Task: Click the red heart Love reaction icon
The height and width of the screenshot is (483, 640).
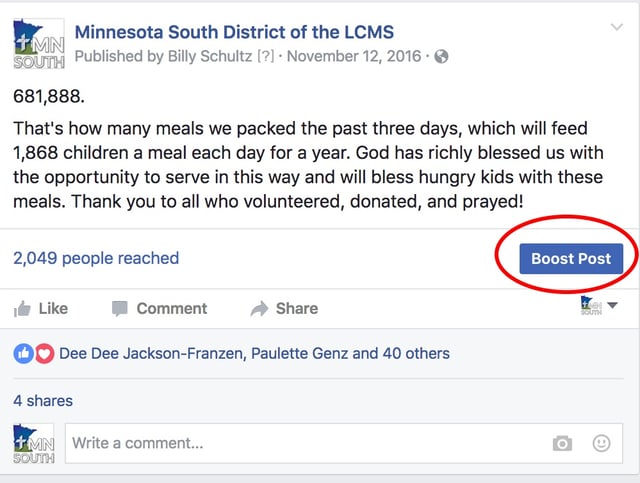Action: 44,354
